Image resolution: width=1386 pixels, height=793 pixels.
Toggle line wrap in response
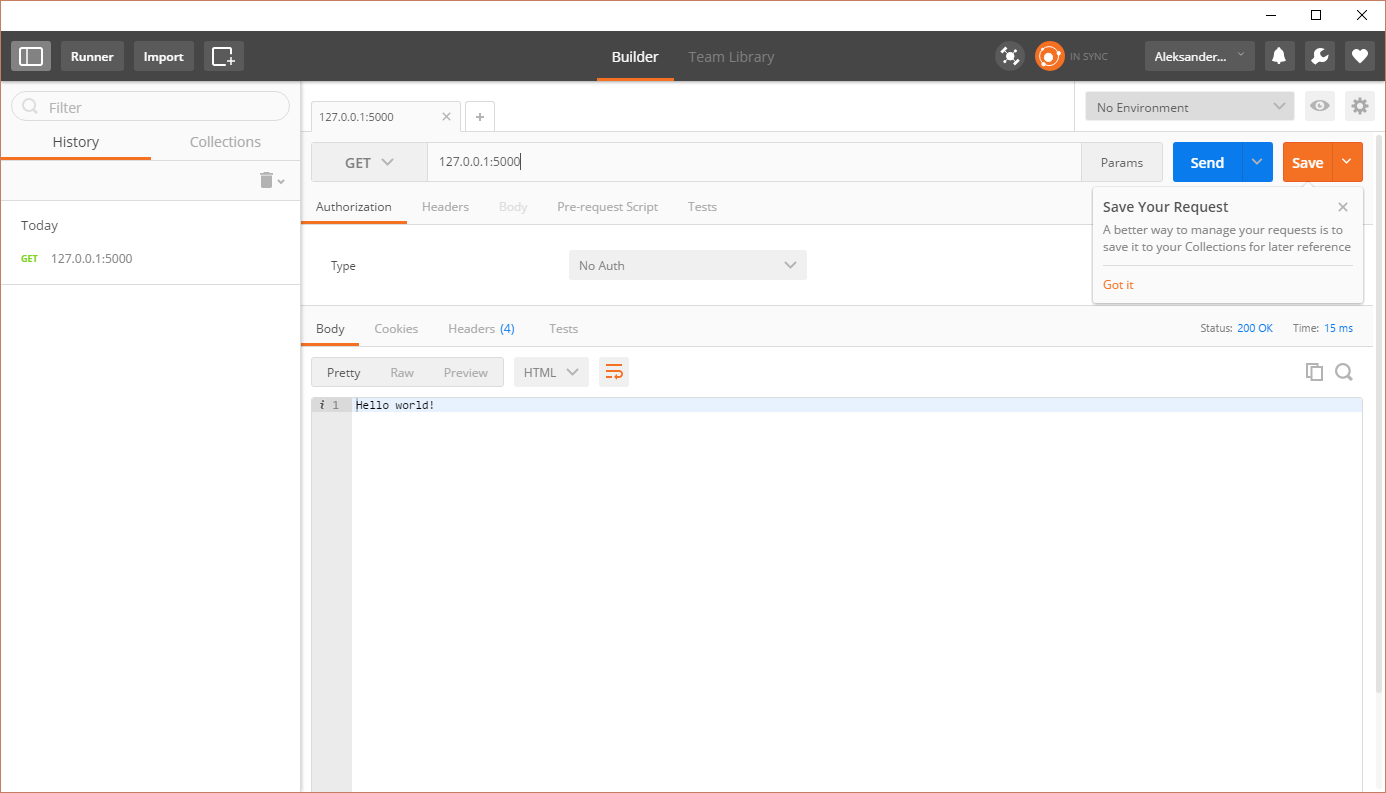pos(614,372)
